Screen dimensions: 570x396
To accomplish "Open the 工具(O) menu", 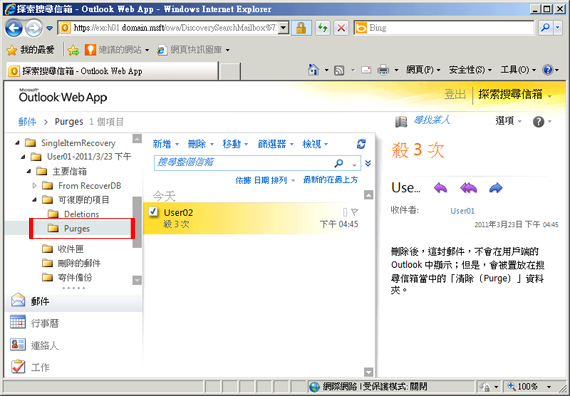I will [x=518, y=69].
